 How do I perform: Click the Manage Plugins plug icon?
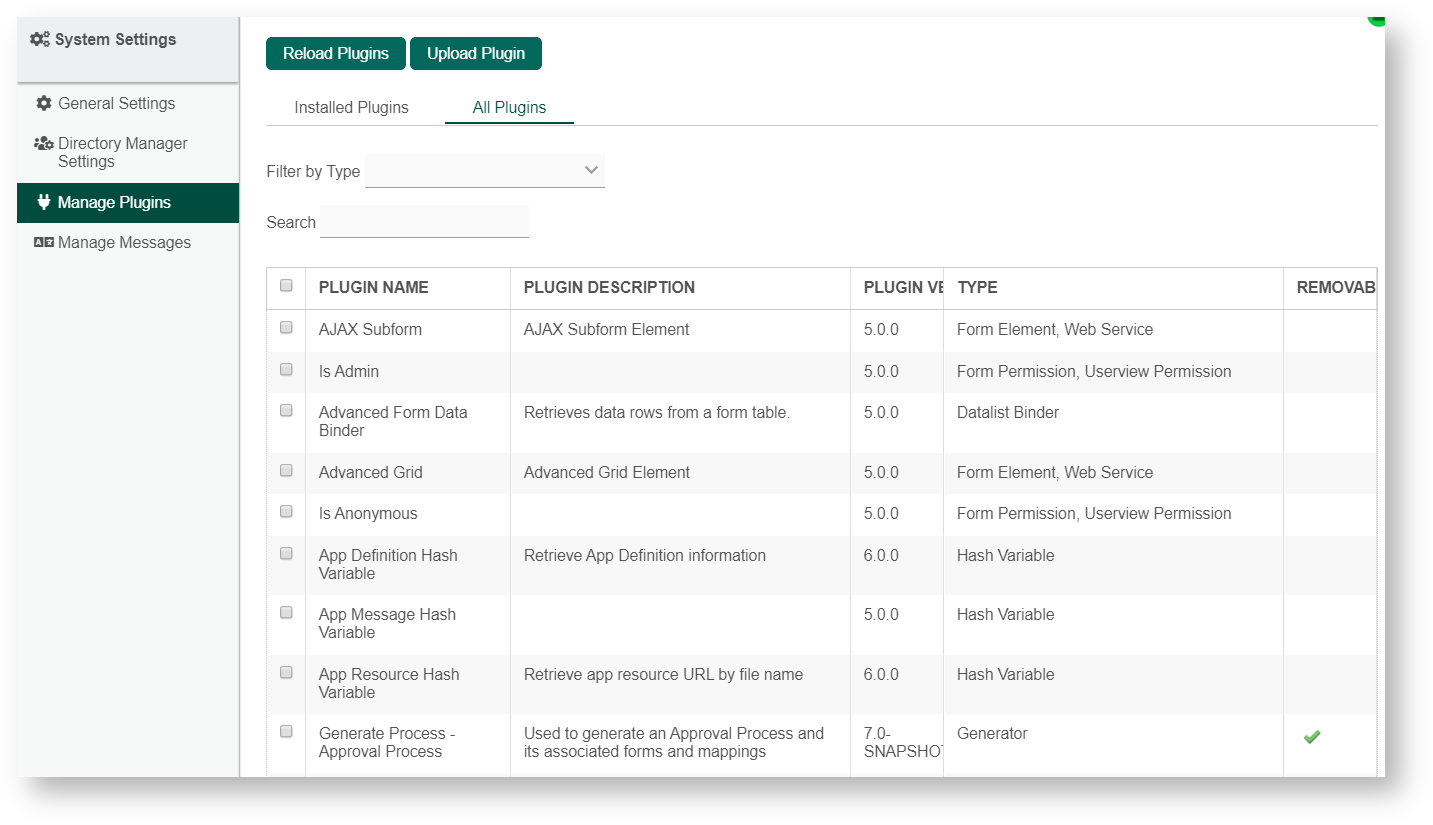coord(44,202)
